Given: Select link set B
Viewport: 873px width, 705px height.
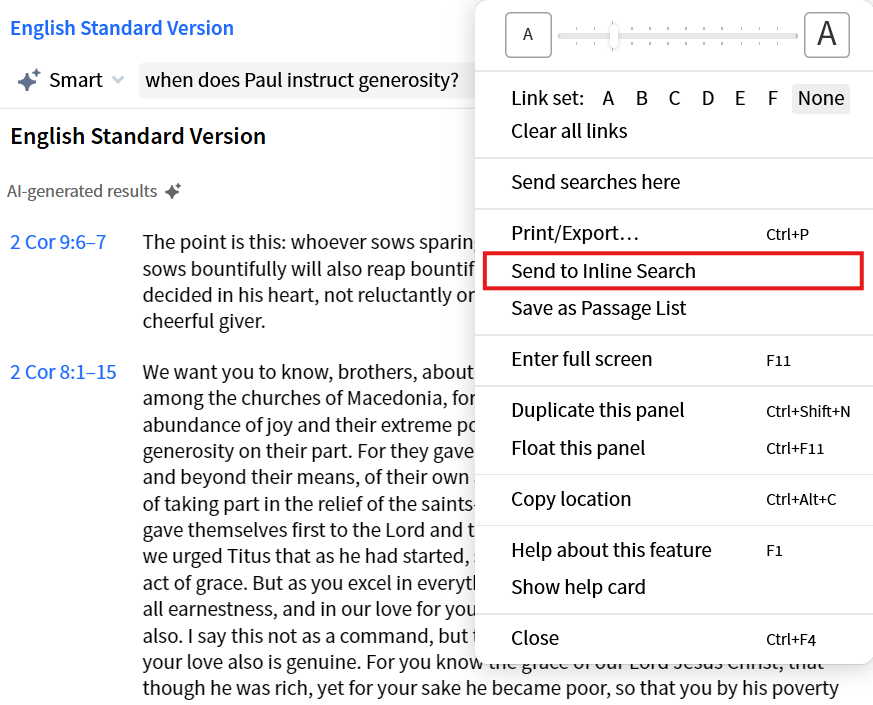Looking at the screenshot, I should (x=641, y=99).
